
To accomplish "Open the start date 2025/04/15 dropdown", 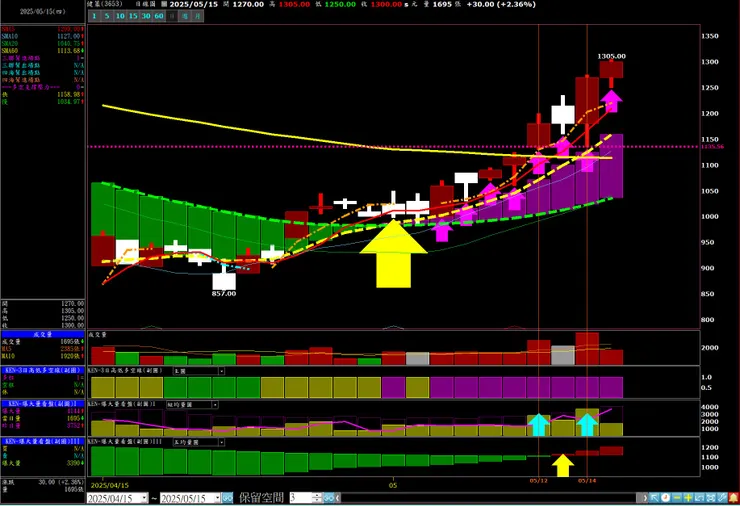I will (144, 498).
